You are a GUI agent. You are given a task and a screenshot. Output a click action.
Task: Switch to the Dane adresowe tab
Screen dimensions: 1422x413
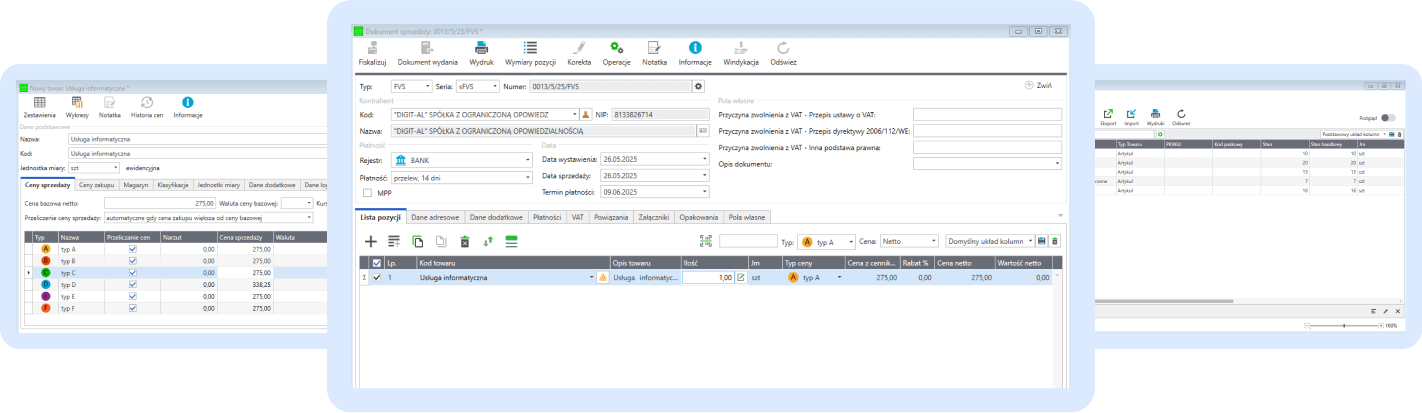[436, 216]
